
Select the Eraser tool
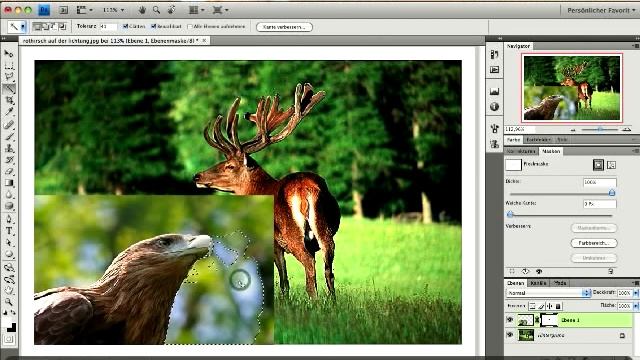[9, 171]
